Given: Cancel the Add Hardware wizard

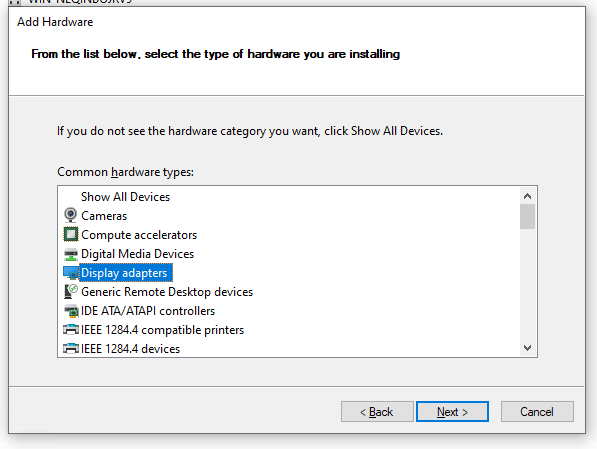Looking at the screenshot, I should (x=537, y=412).
